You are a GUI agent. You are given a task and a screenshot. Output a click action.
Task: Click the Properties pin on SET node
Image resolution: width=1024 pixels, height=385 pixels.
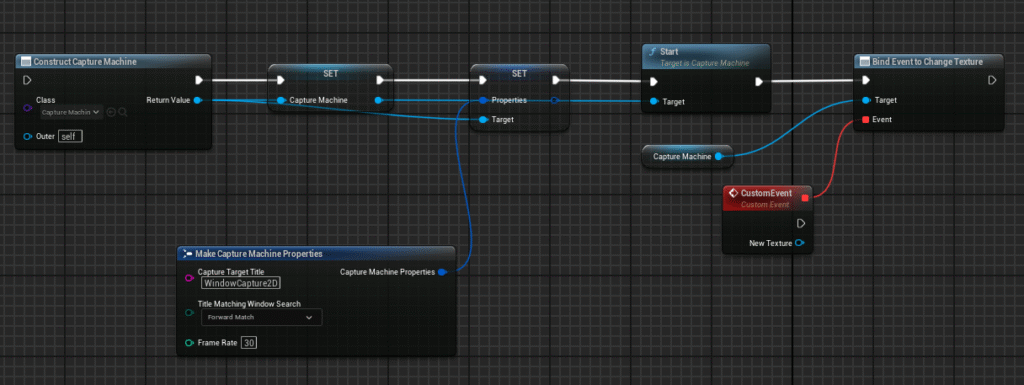(483, 100)
